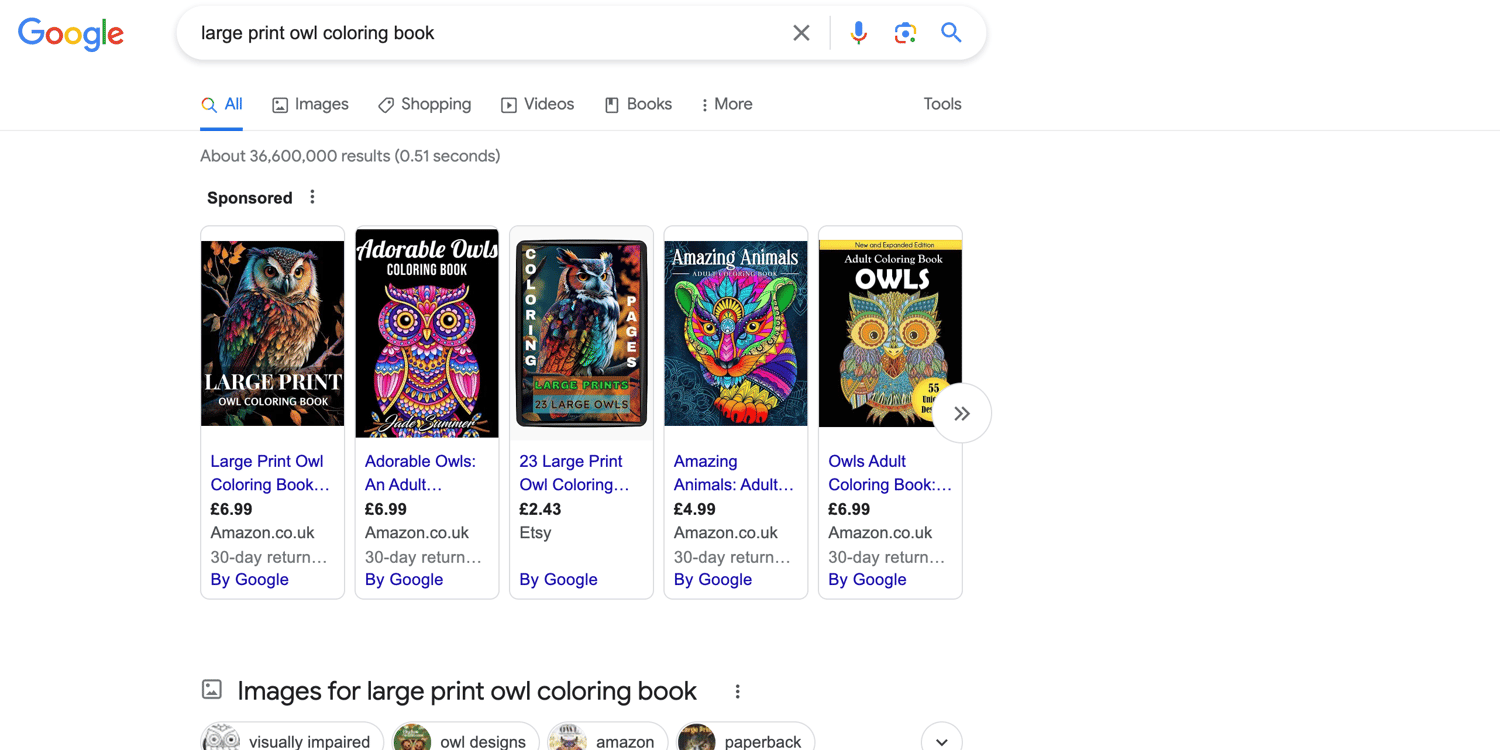Screen dimensions: 1500x750
Task: Activate voice search with the microphone icon
Action: point(859,32)
